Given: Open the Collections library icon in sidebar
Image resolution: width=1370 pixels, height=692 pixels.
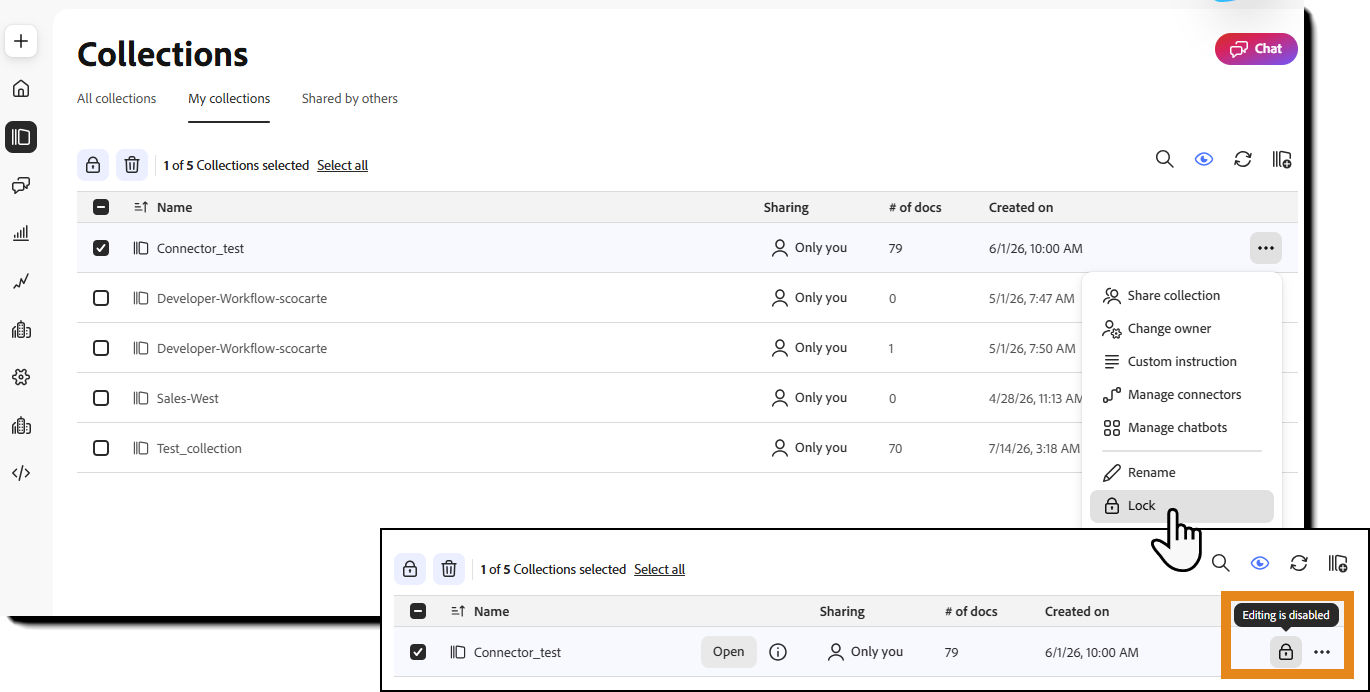Looking at the screenshot, I should pyautogui.click(x=21, y=137).
